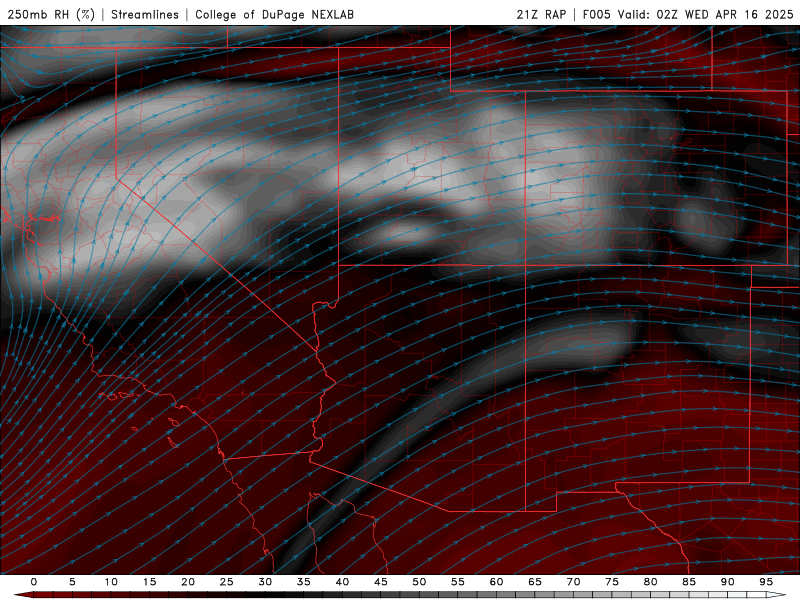
Task: Click the "75" label on the color scale
Action: 612,582
